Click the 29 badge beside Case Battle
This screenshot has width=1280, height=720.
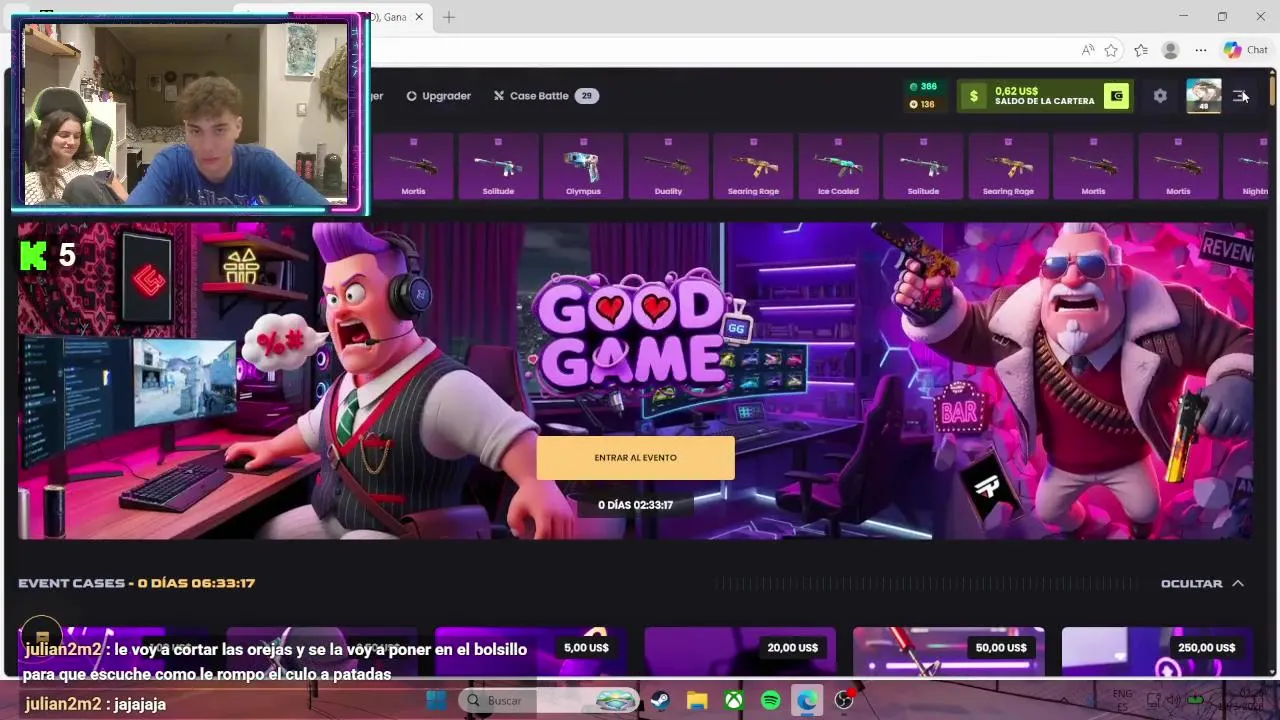pyautogui.click(x=587, y=96)
